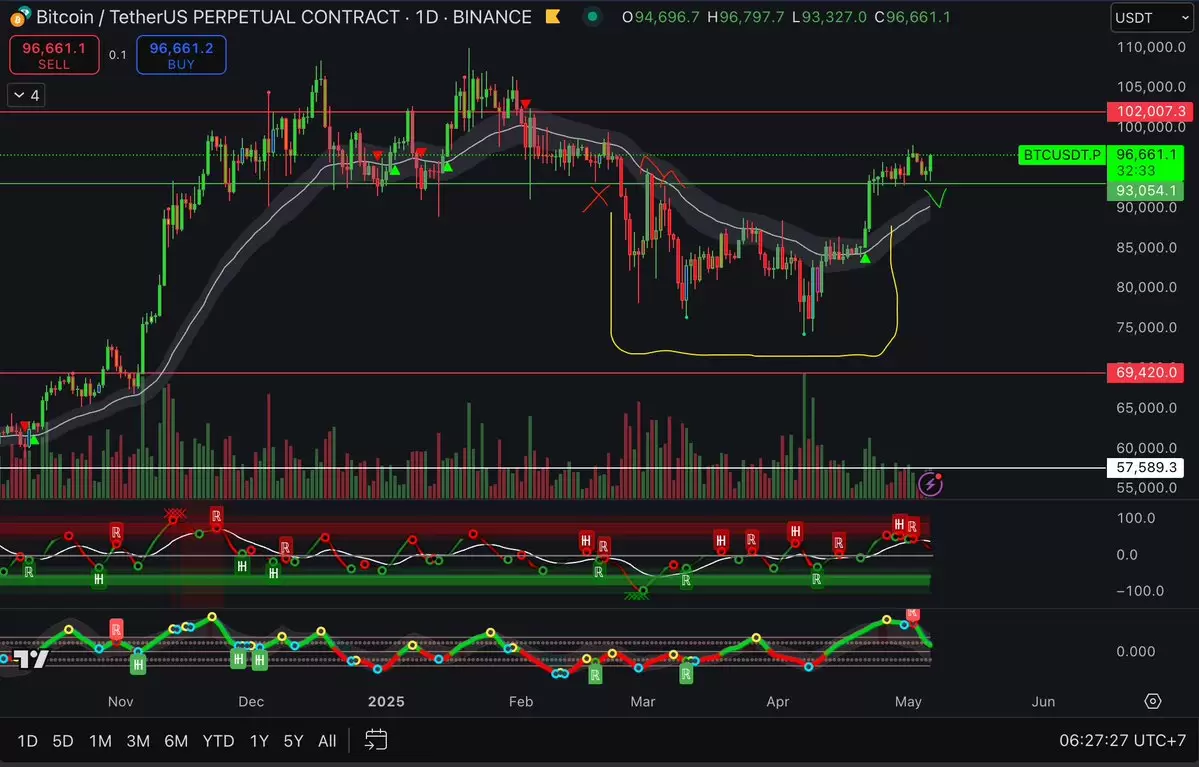Expand the collapsed indicators legend showing 4
The width and height of the screenshot is (1199, 767).
26,95
